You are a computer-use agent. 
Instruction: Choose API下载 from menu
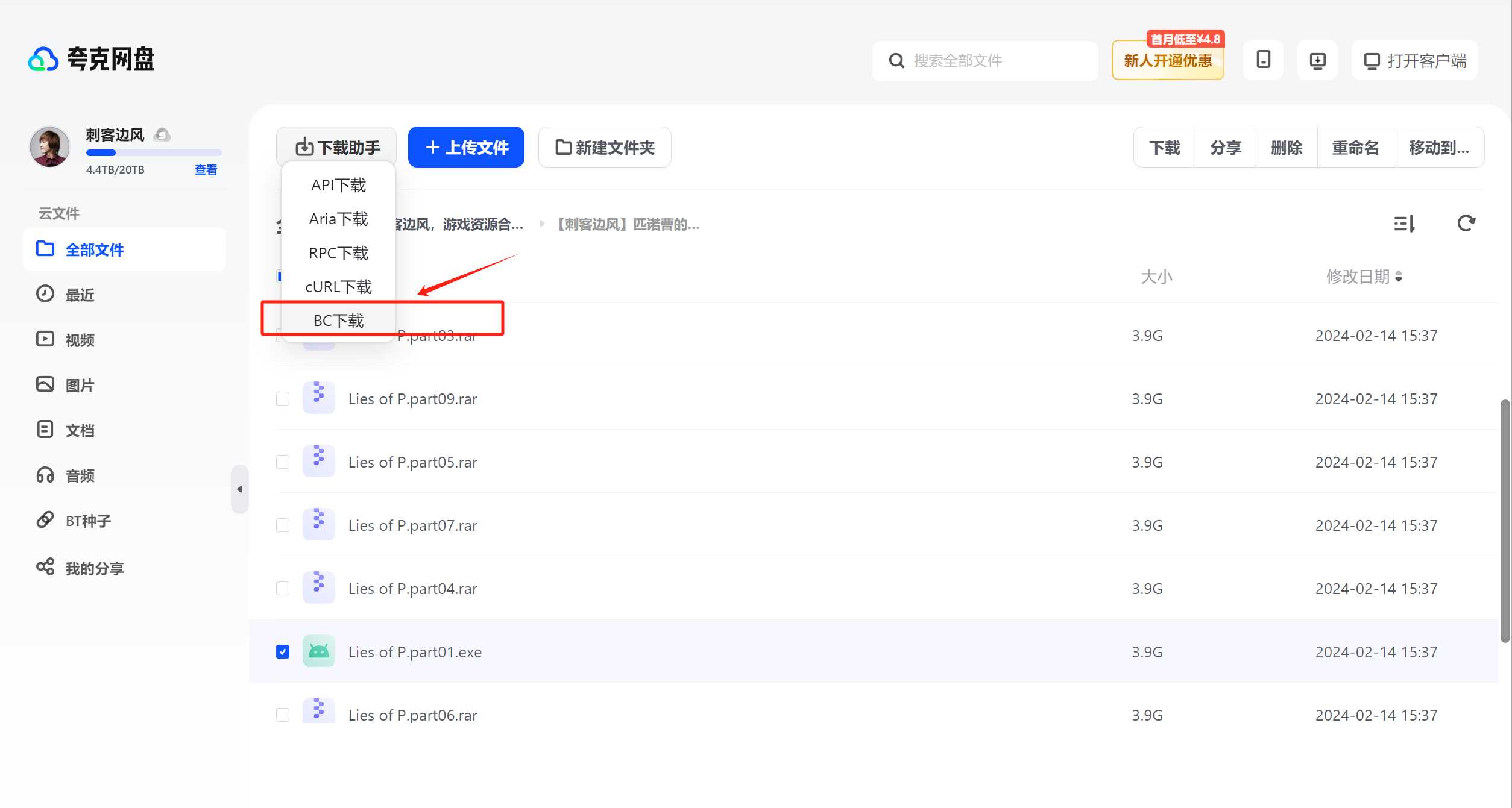pos(338,185)
